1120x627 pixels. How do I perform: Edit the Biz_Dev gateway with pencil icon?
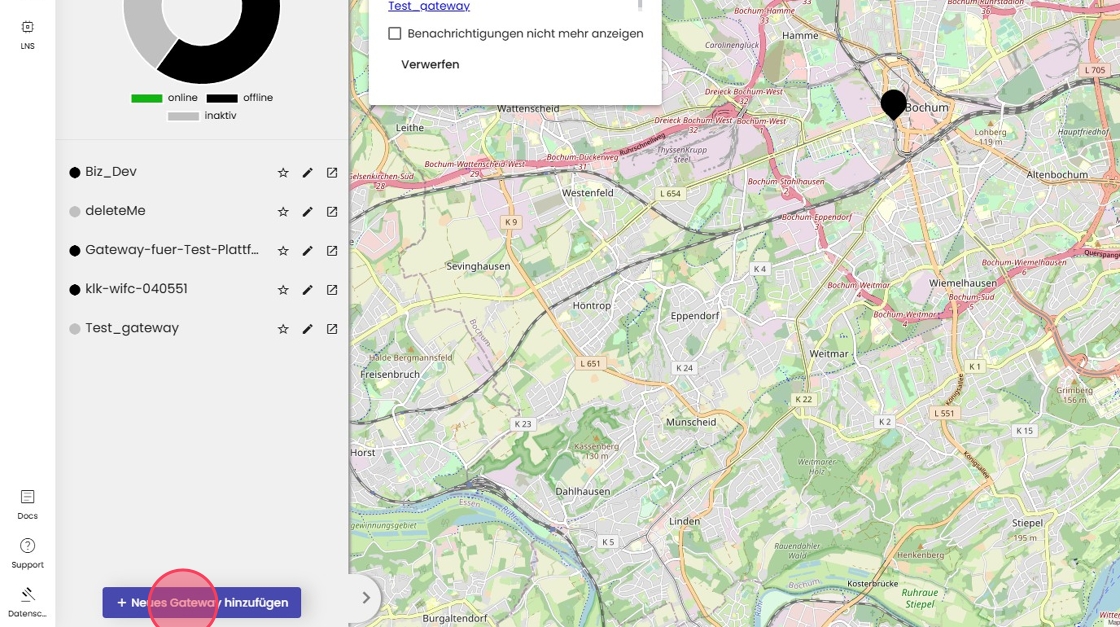[x=307, y=173]
